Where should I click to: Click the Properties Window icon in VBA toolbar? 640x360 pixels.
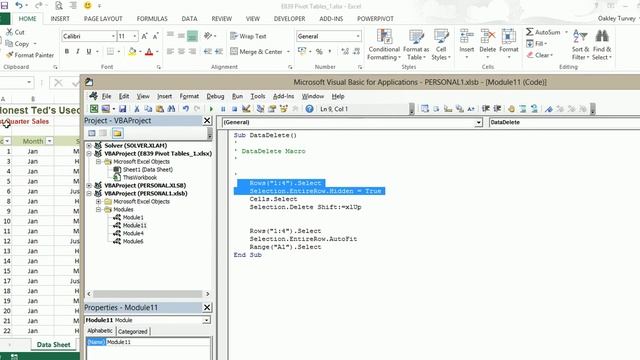pyautogui.click(x=272, y=109)
